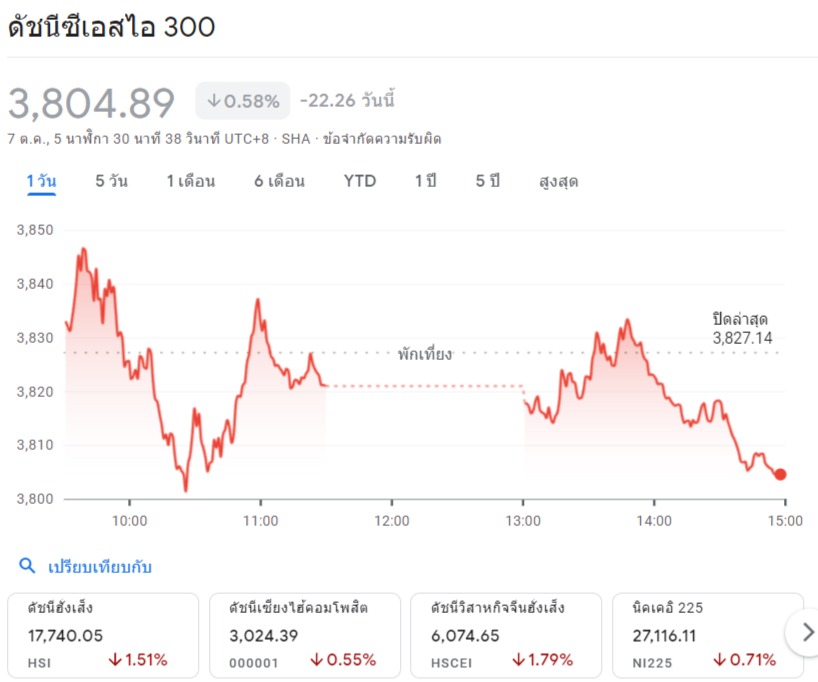Click the ปิดล่าสุด 3,827.14 label
Screen dimensions: 818x682
pos(742,328)
